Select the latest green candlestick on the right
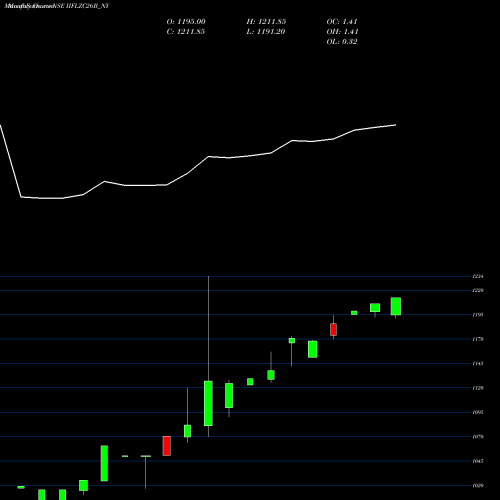Screen dimensions: 500x500 [396, 306]
